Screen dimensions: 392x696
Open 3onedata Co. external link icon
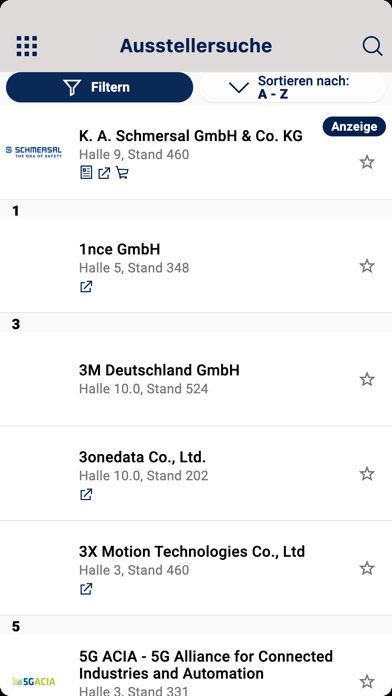86,494
